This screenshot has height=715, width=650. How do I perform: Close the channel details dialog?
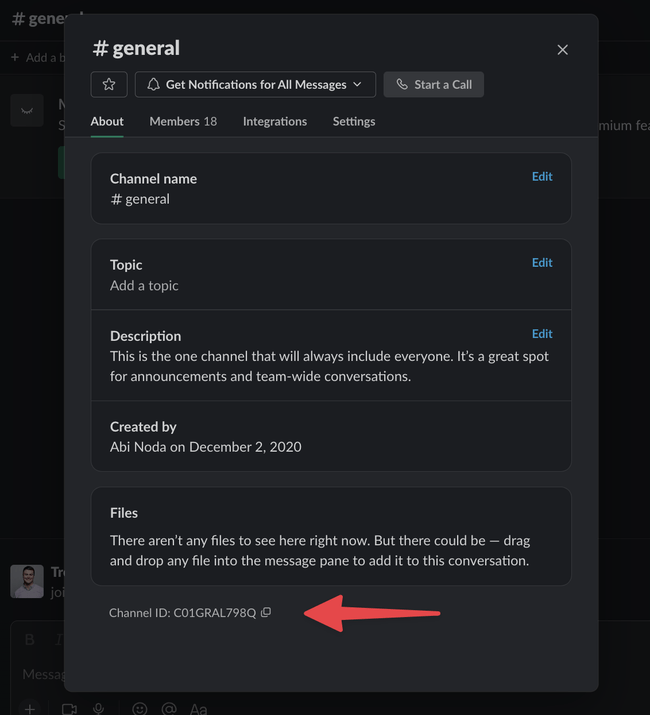pyautogui.click(x=563, y=50)
